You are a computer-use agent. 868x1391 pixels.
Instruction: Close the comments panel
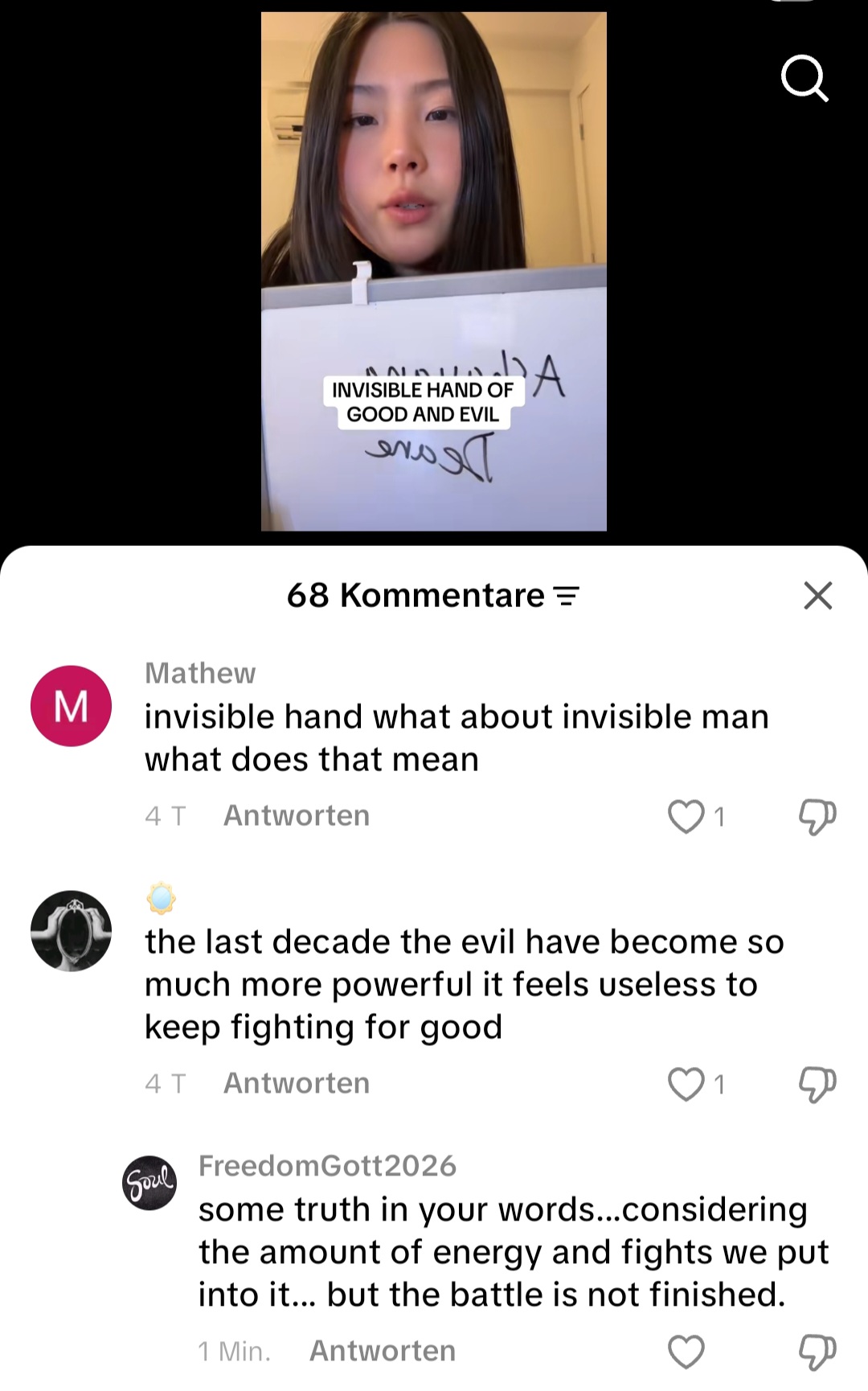(x=817, y=596)
